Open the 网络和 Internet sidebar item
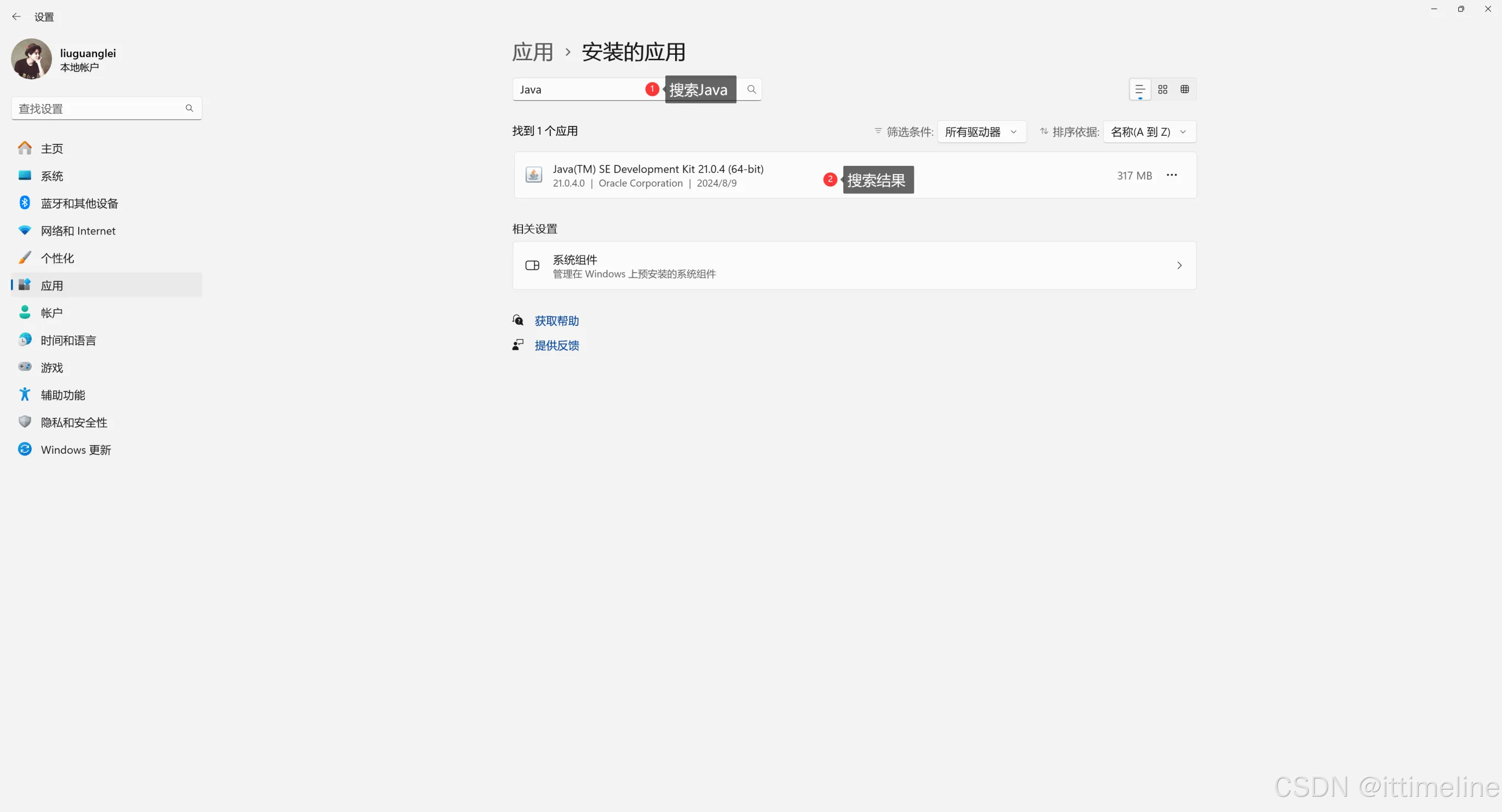This screenshot has width=1502, height=812. (x=78, y=231)
